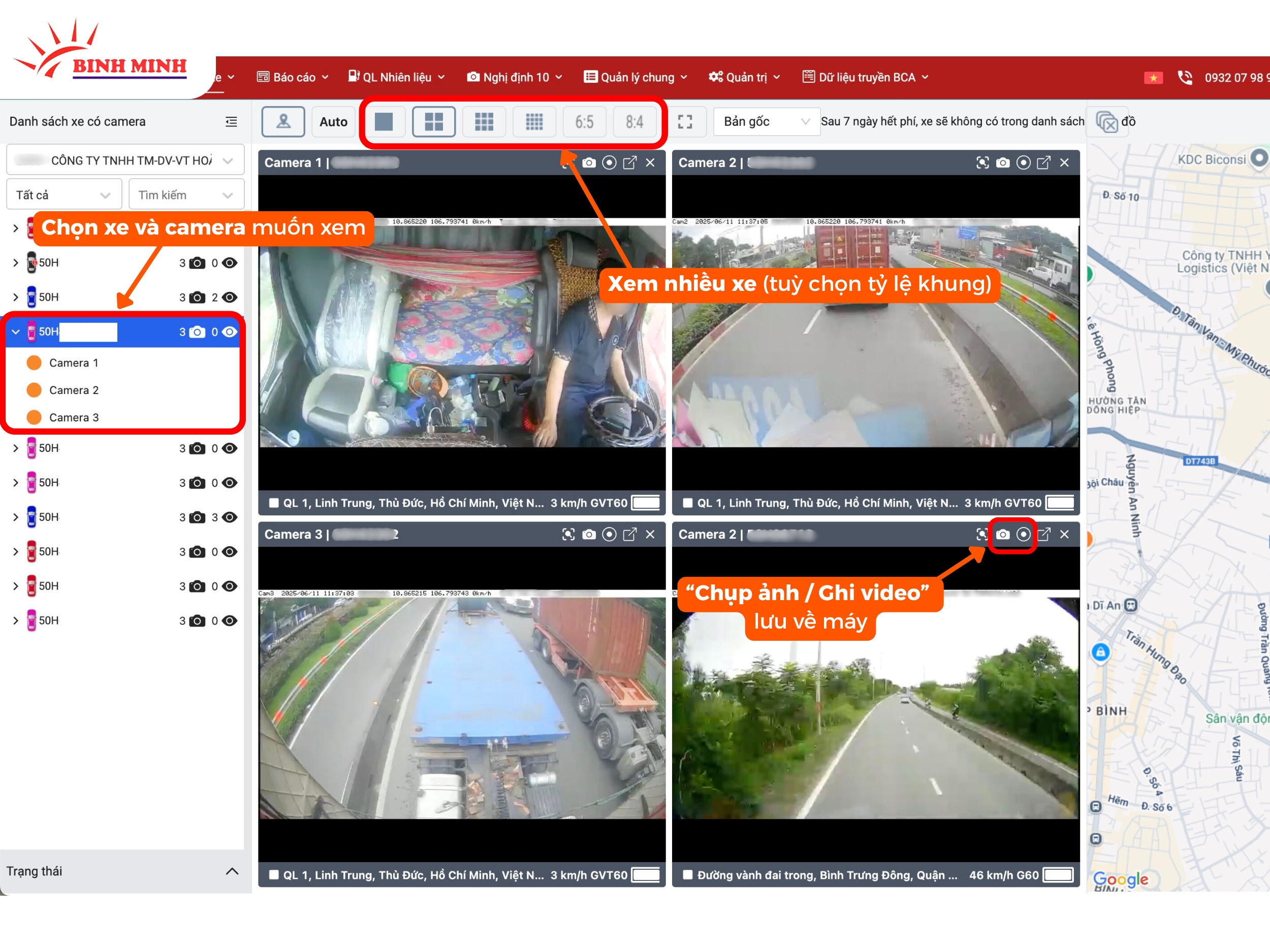The width and height of the screenshot is (1270, 952).
Task: Click signal bar in top-left Camera 1 footer
Action: (646, 503)
